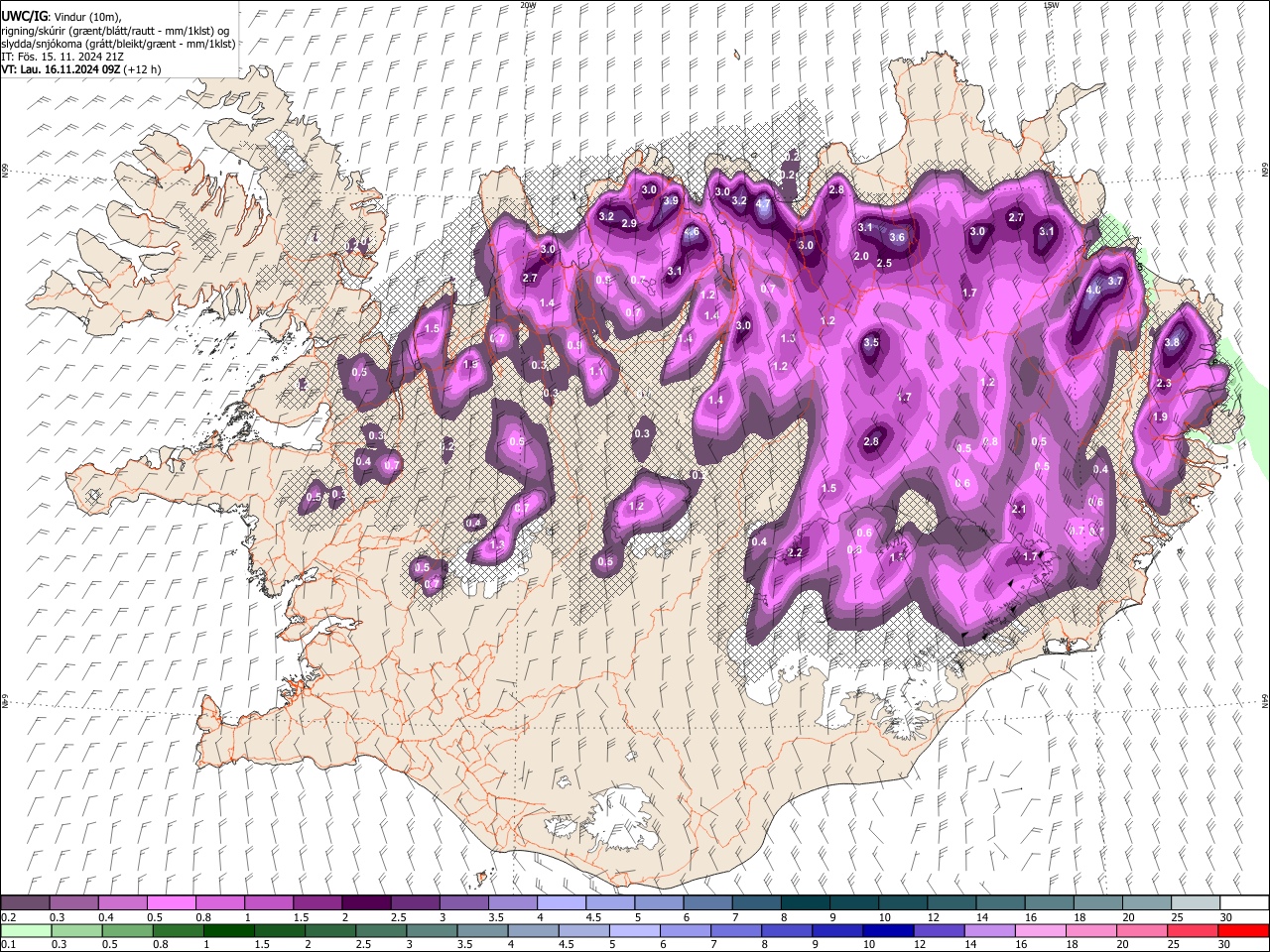
Task: Click the white snow swatch labeled 30
Action: (1244, 903)
